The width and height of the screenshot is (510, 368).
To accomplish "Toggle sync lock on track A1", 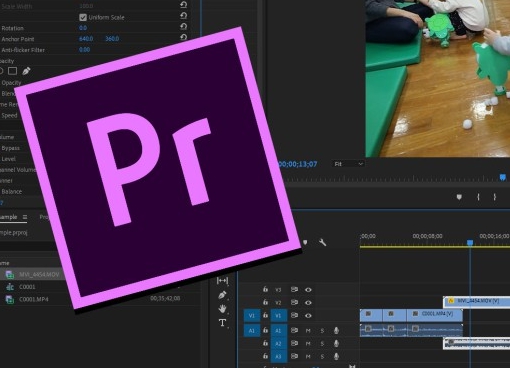I will tap(294, 330).
